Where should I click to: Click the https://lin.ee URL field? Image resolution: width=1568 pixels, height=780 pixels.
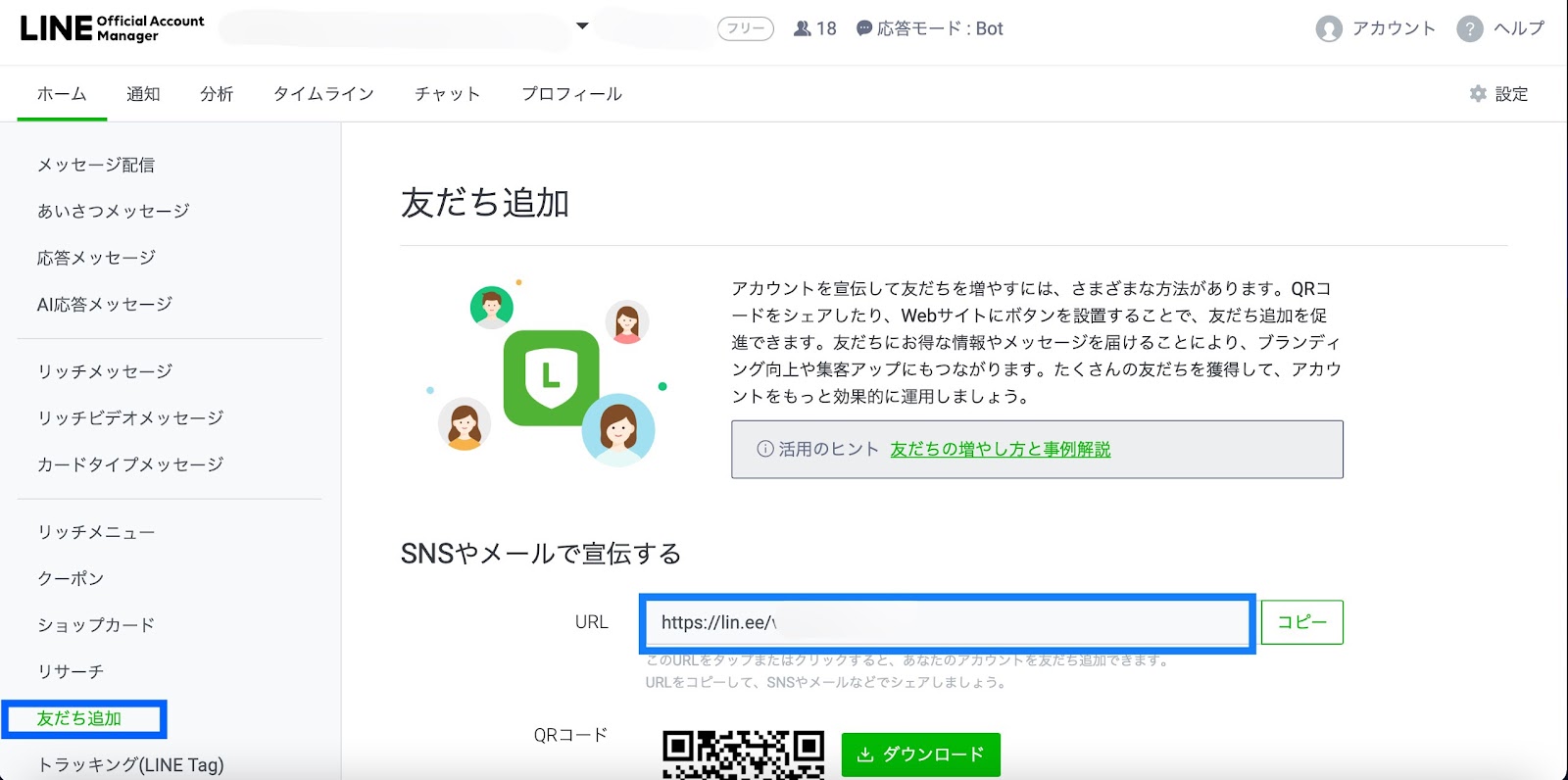pos(947,623)
